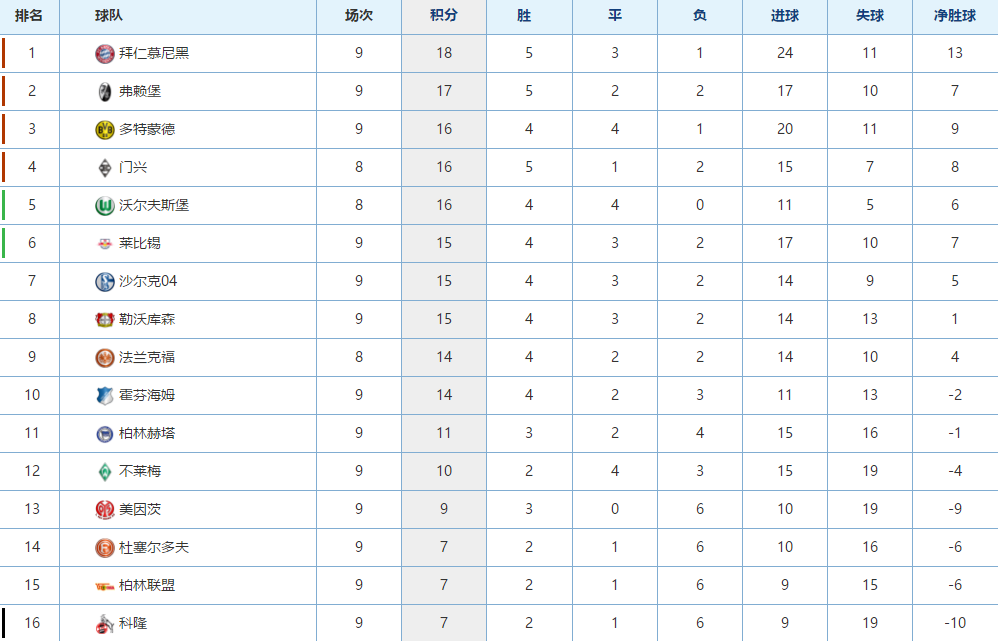Click the Freiburg club crest

[104, 92]
